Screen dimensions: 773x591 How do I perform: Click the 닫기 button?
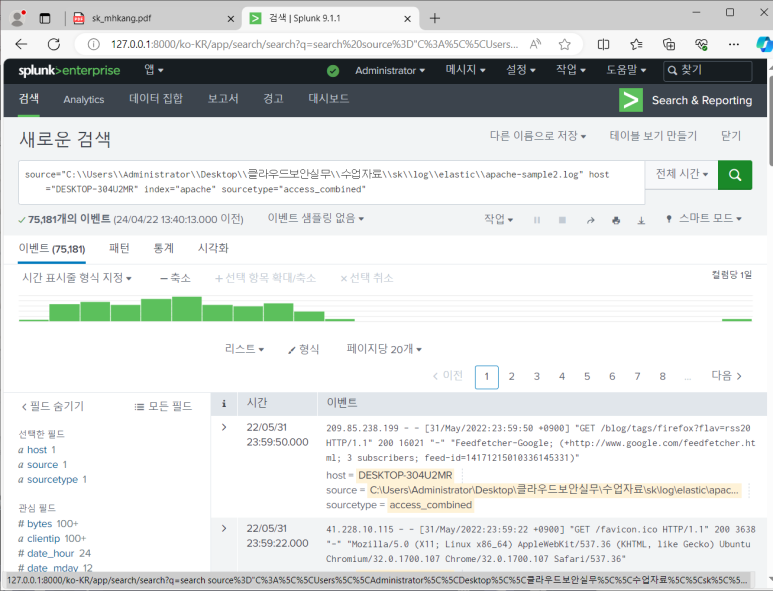pos(731,136)
